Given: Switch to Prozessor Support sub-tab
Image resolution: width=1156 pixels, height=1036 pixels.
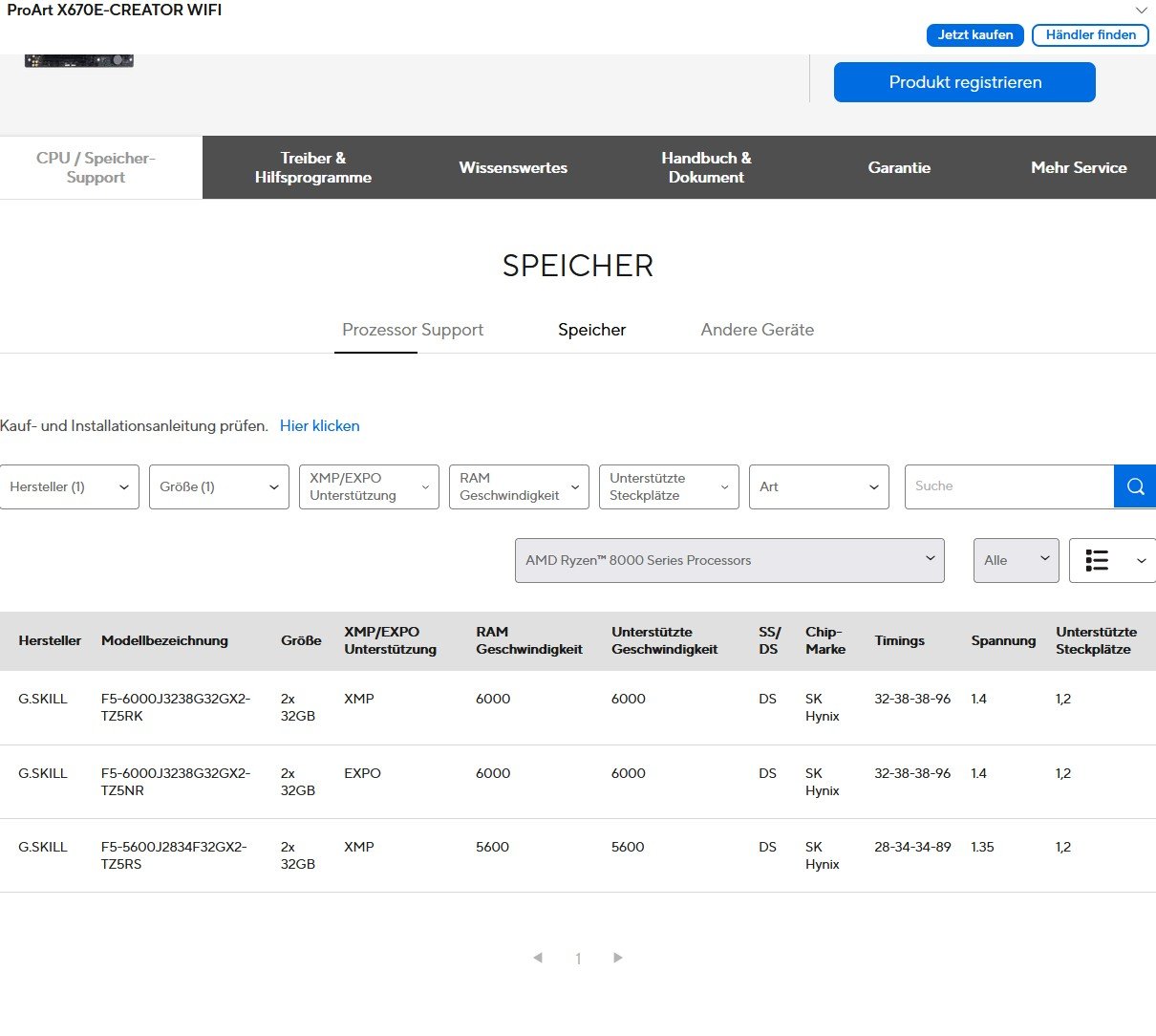Looking at the screenshot, I should click(413, 330).
